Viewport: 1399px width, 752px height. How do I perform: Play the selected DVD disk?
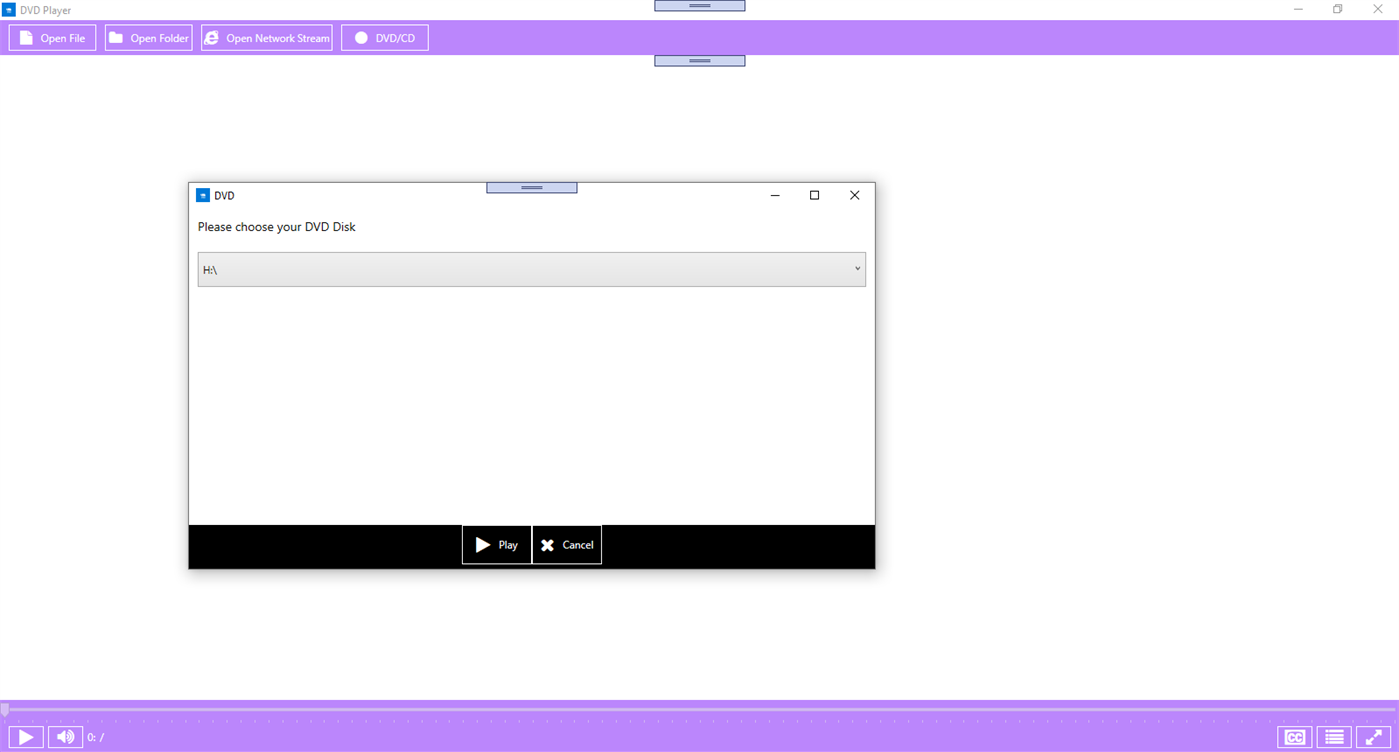496,544
